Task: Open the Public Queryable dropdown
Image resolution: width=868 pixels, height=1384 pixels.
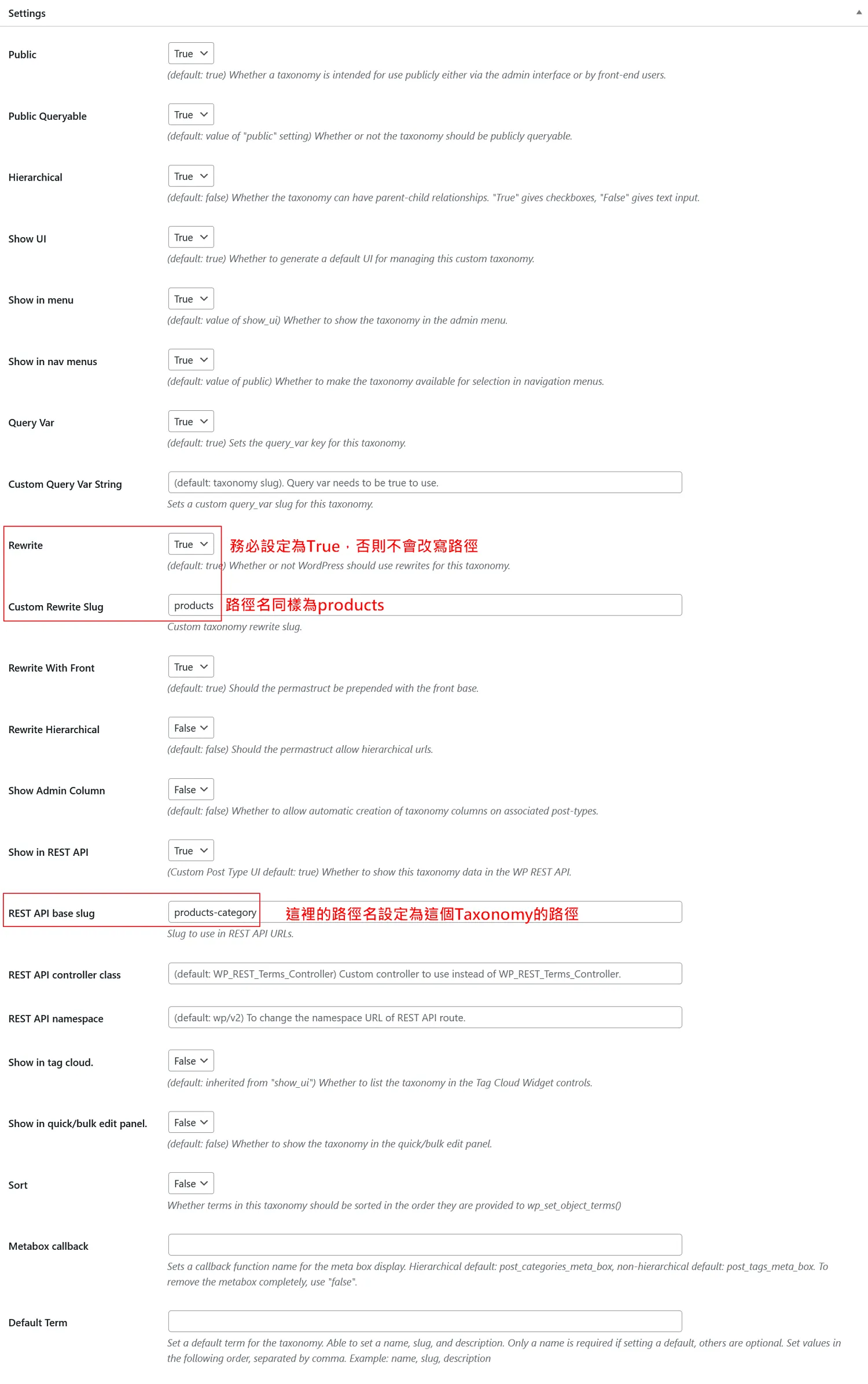Action: (x=190, y=115)
